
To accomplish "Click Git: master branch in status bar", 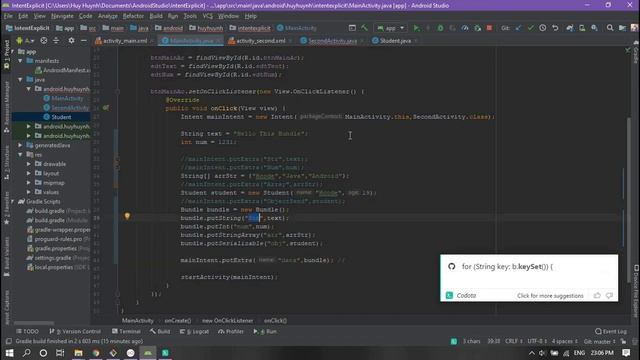I will (599, 341).
